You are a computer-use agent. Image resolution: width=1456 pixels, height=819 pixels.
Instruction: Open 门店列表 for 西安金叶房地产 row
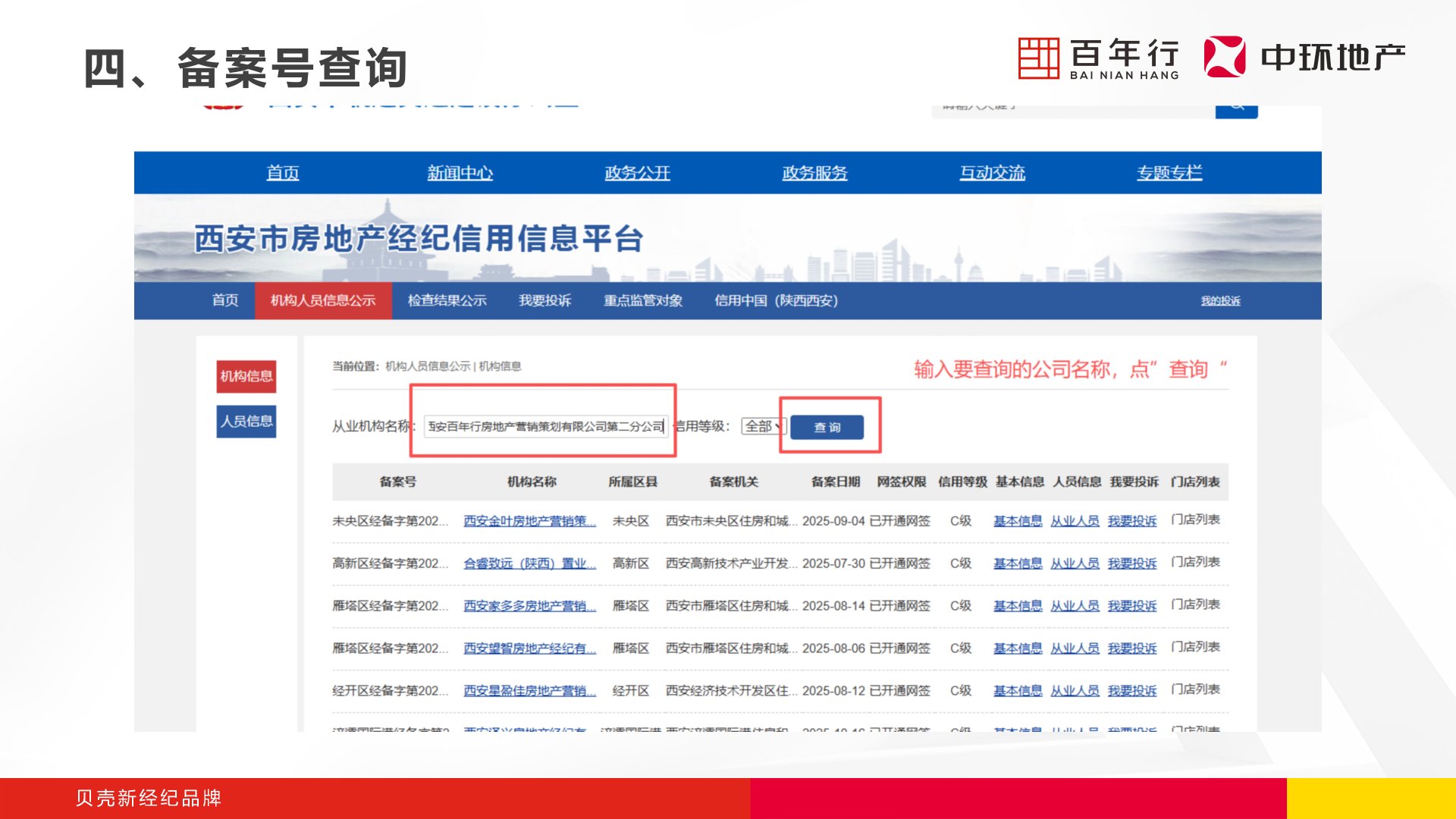coord(1196,519)
